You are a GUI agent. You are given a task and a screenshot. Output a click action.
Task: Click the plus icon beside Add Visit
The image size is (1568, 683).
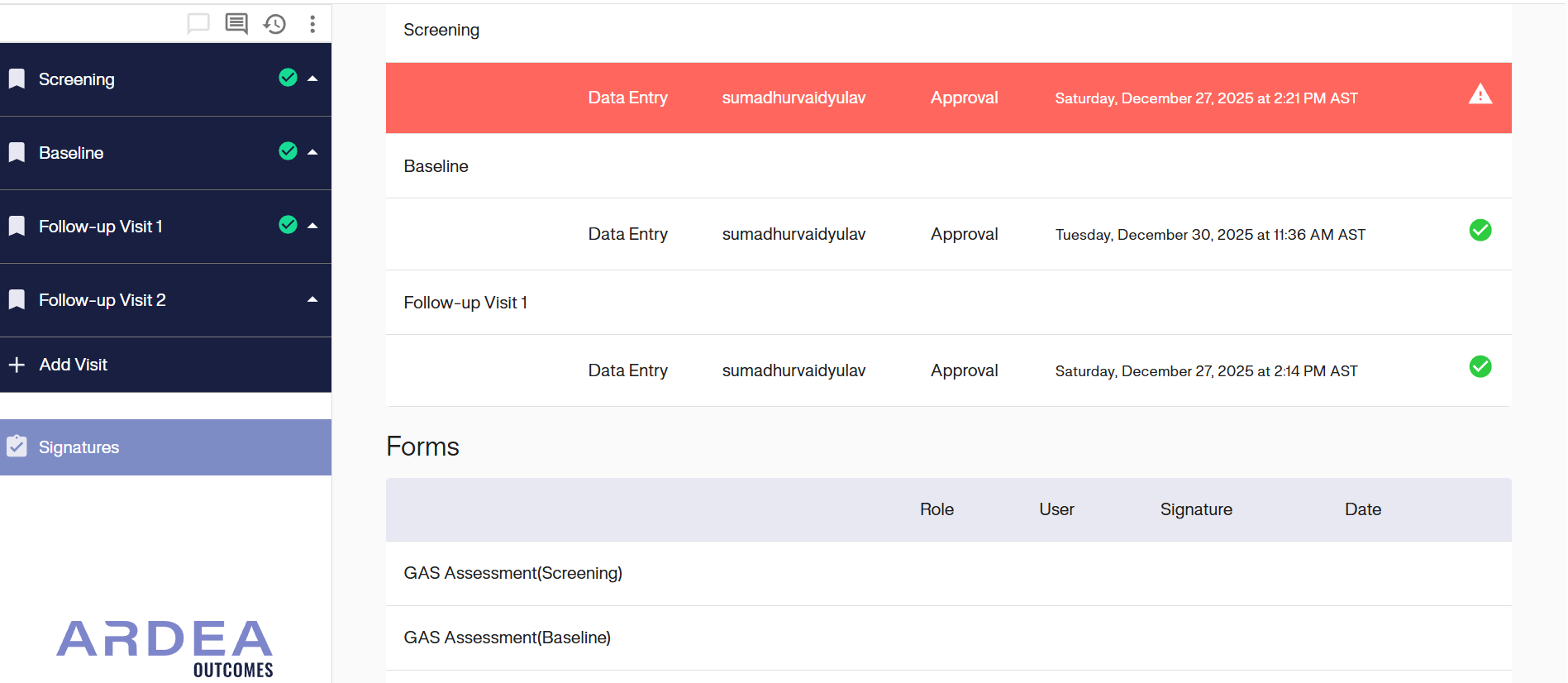click(x=17, y=365)
